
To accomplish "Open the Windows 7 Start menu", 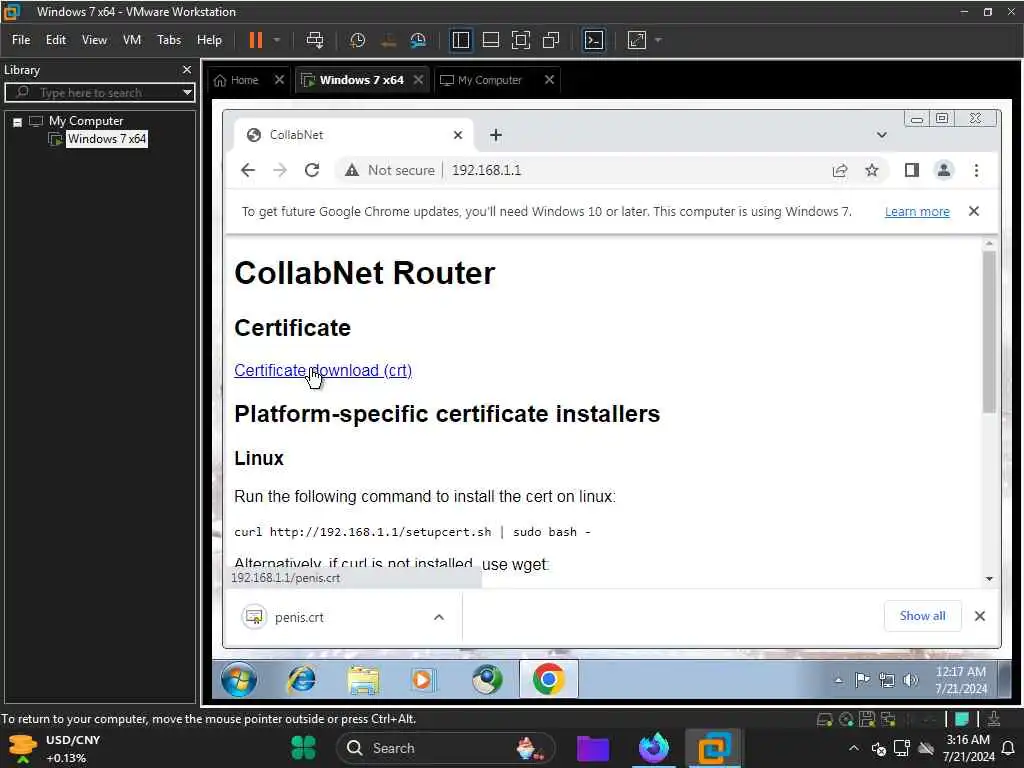I will click(239, 680).
